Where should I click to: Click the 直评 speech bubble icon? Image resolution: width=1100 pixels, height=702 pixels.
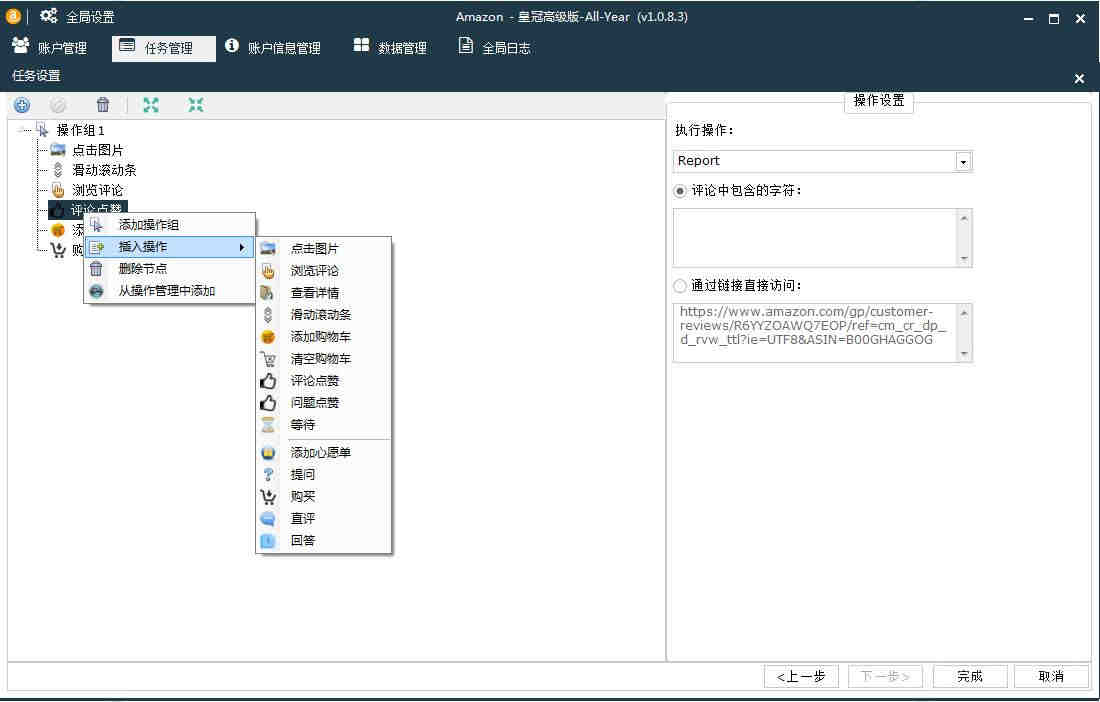[x=268, y=519]
